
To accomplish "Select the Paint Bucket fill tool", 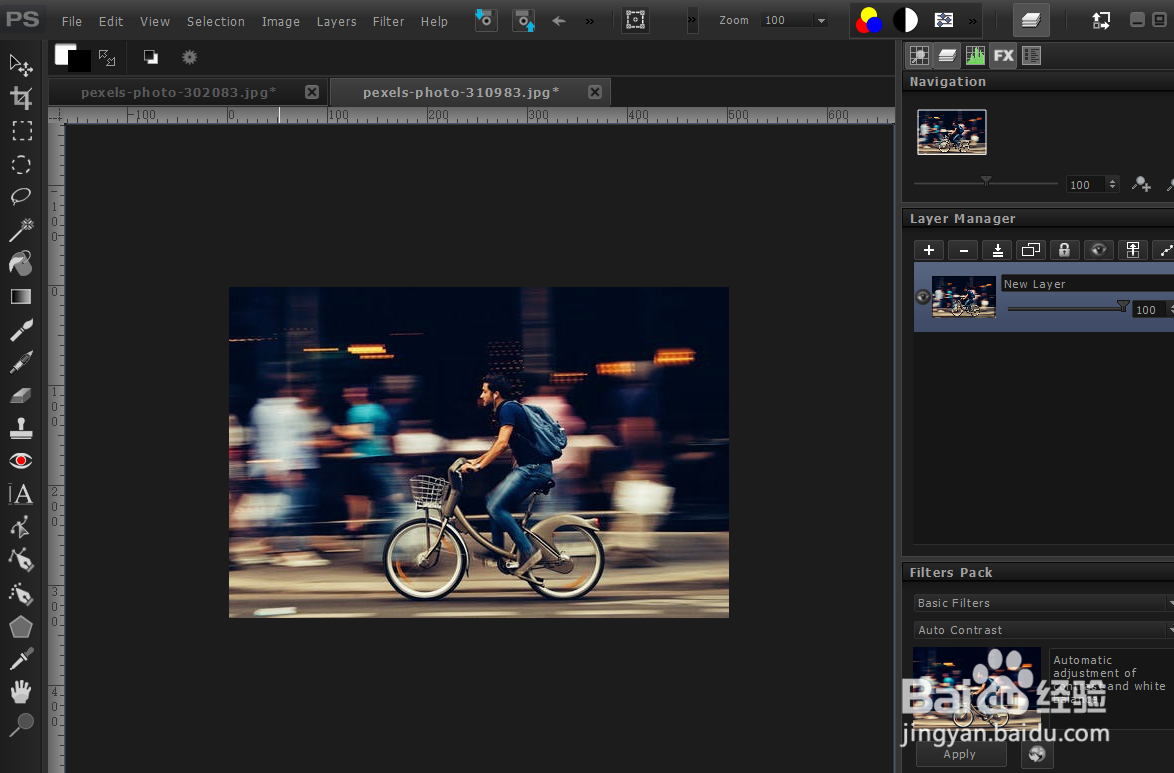I will (21, 263).
